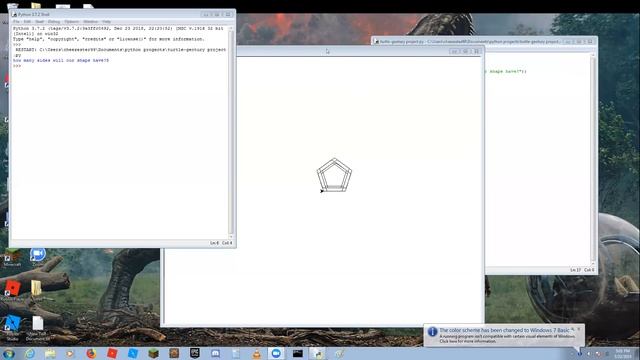
Task: Click the drawn pentagon in turtle window
Action: (334, 175)
